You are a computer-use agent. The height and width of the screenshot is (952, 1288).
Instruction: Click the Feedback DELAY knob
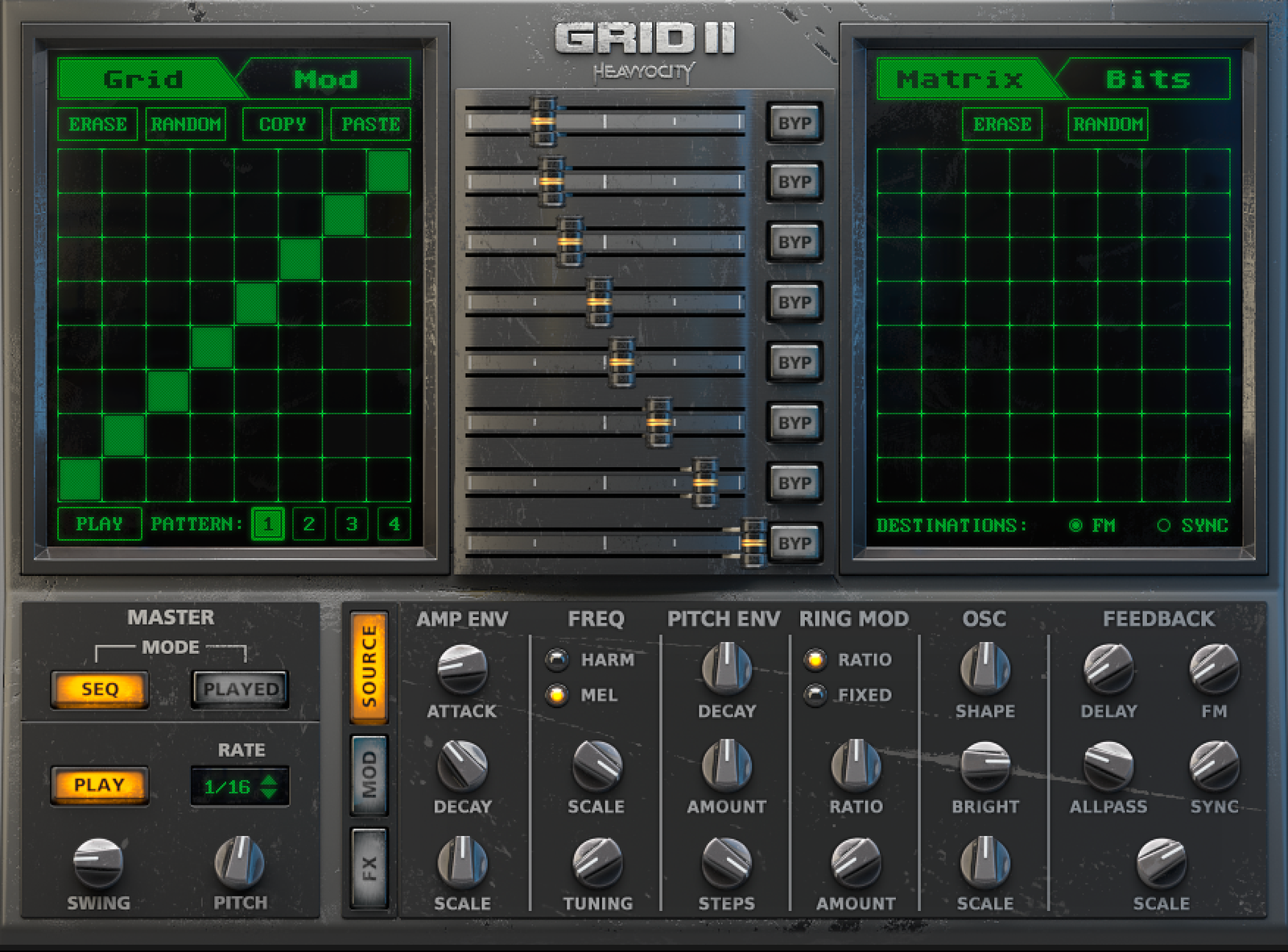click(1108, 669)
